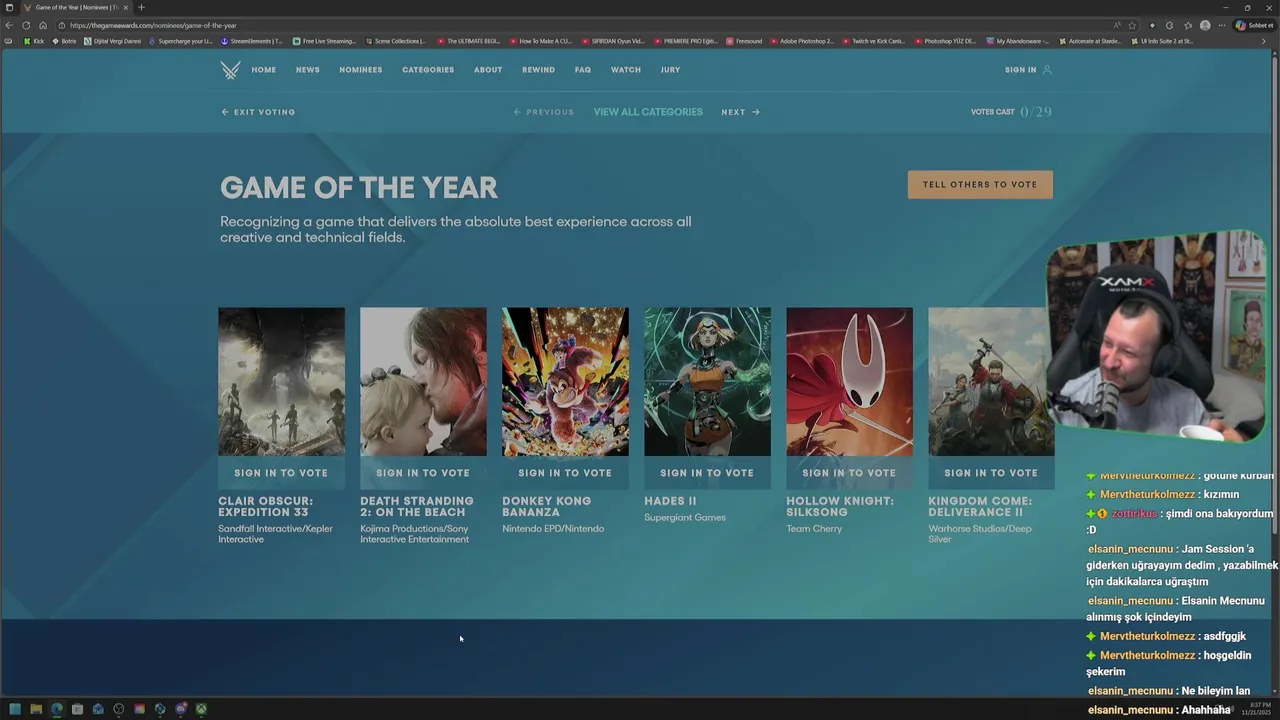Image resolution: width=1280 pixels, height=720 pixels.
Task: Click the HADES II title text
Action: (670, 501)
